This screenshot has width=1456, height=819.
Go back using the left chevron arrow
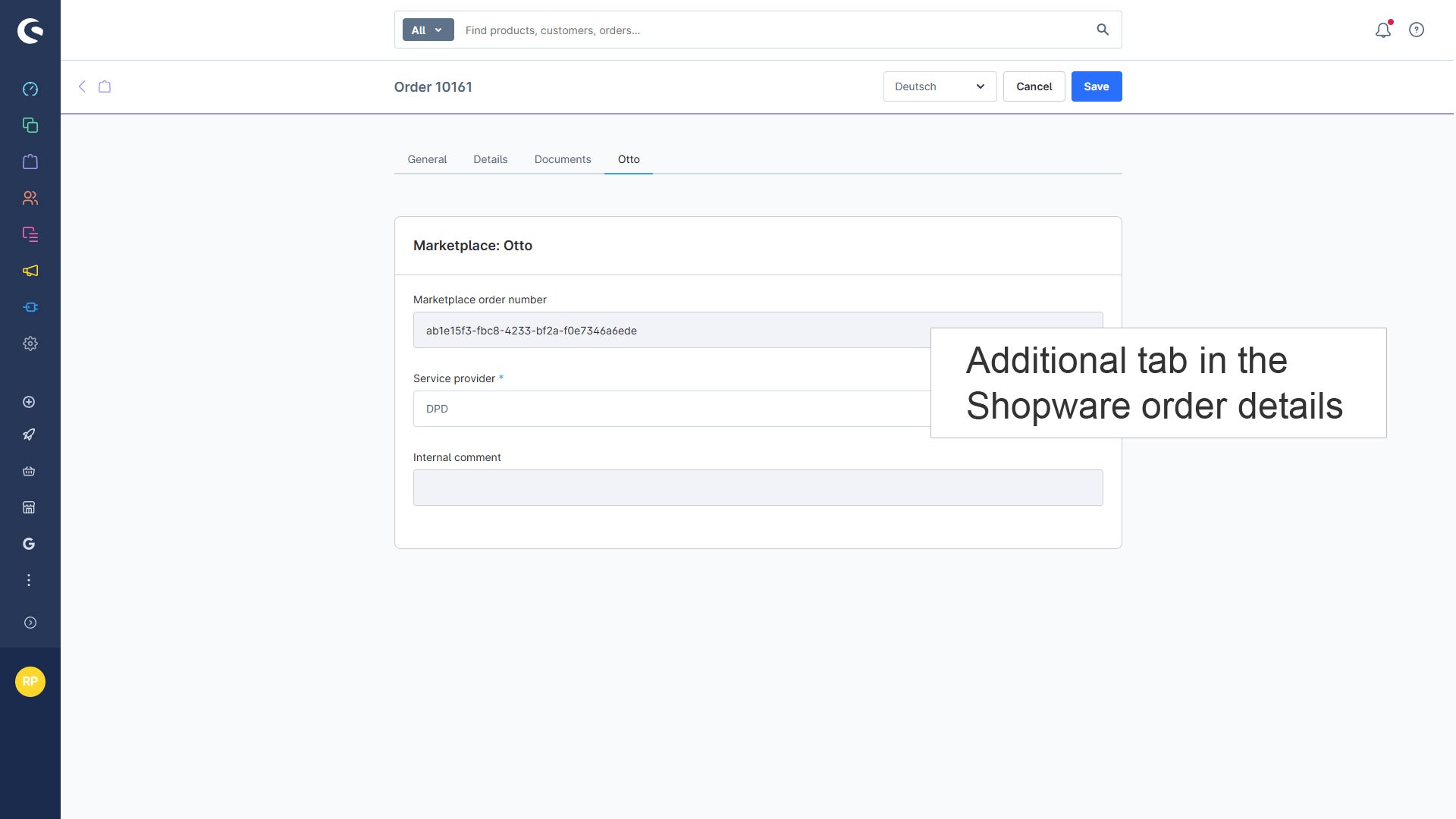(82, 86)
